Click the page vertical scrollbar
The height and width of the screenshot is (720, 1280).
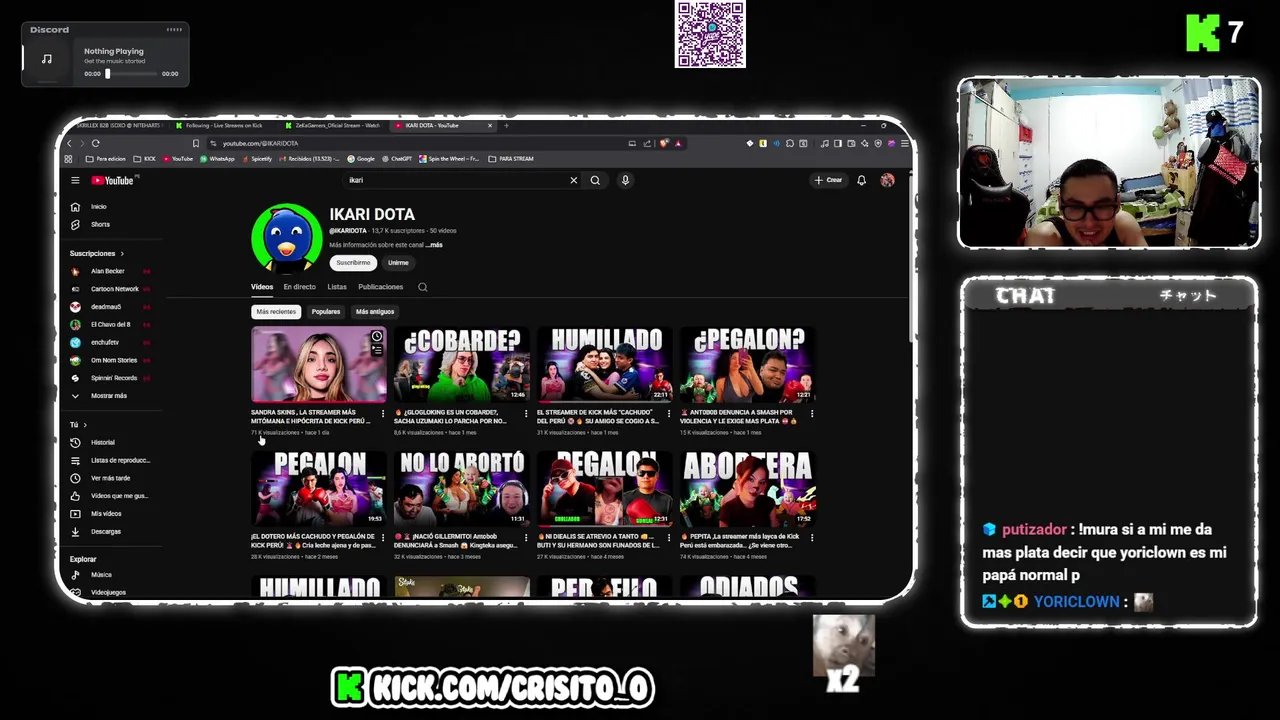point(909,260)
